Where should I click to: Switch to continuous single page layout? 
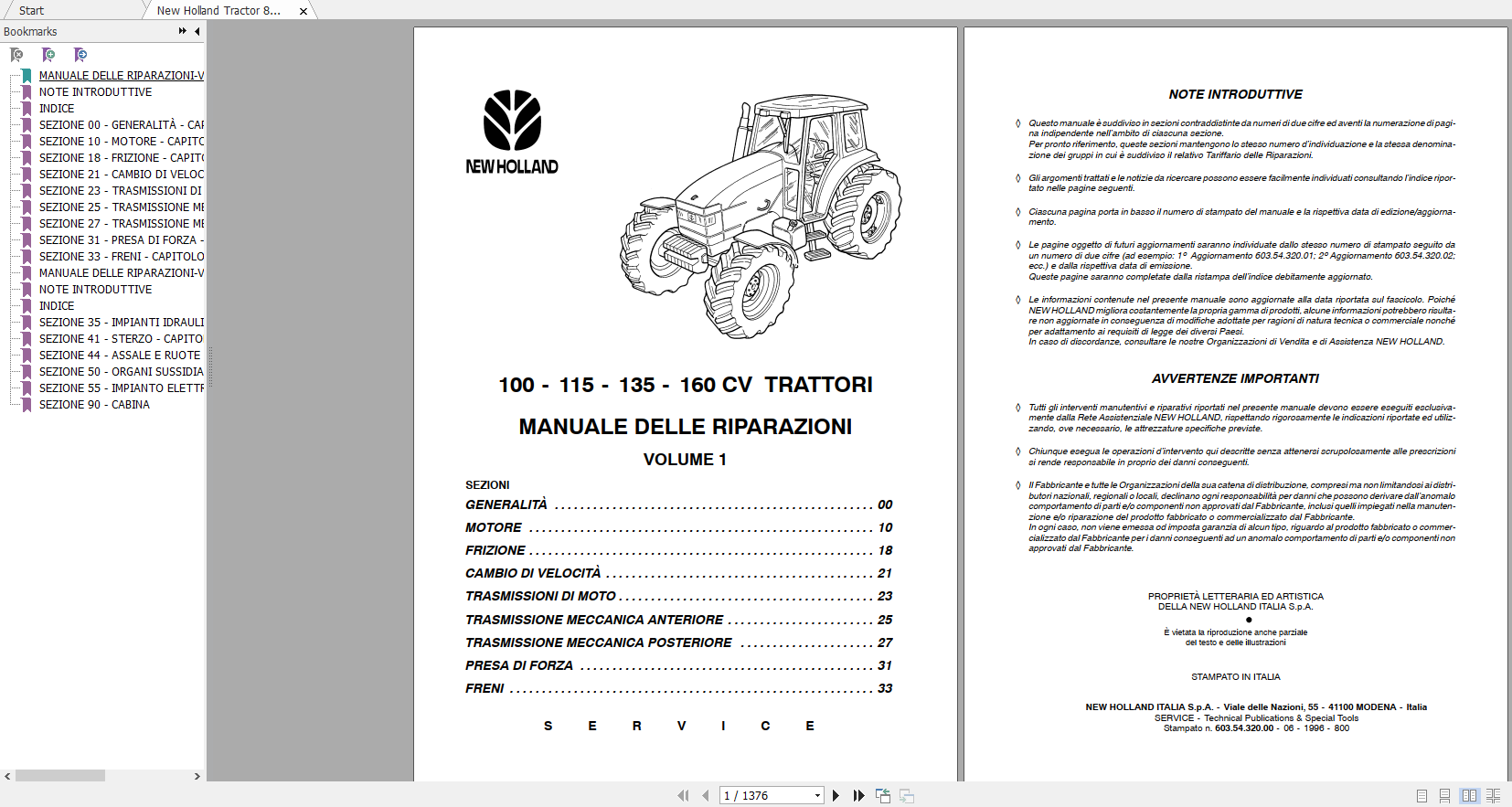pos(1445,796)
